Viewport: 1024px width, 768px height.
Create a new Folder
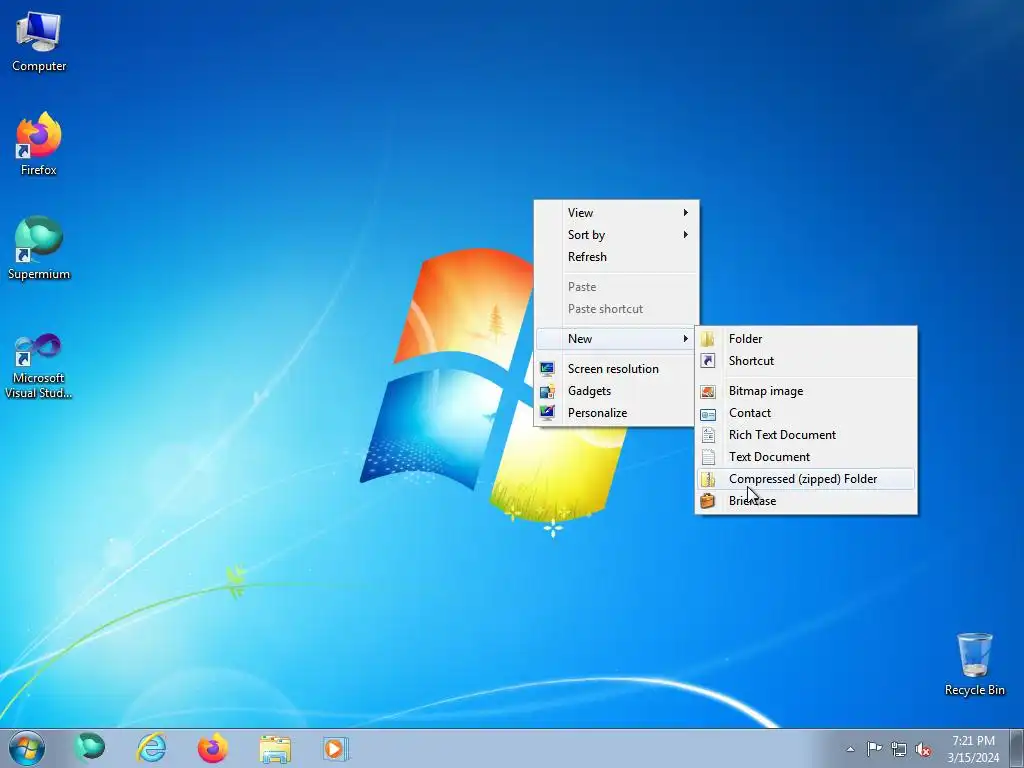click(806, 339)
